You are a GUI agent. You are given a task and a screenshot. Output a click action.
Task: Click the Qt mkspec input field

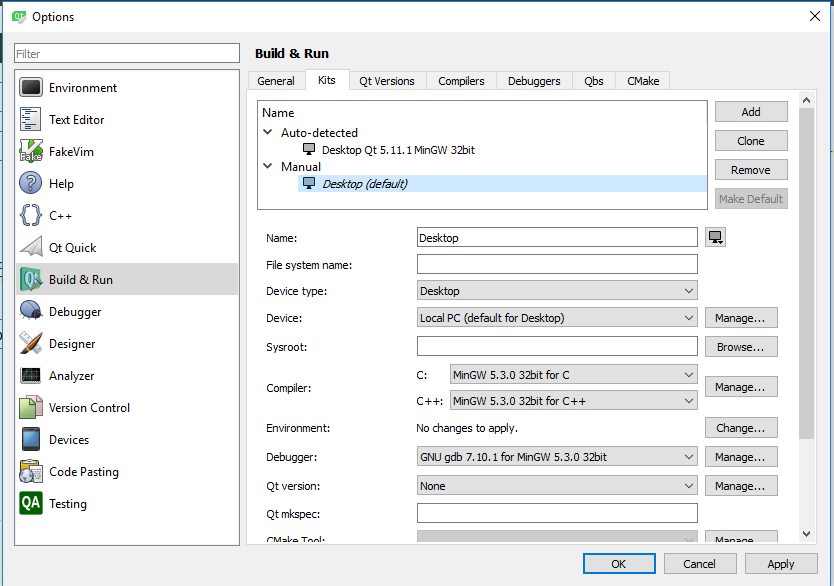click(557, 513)
